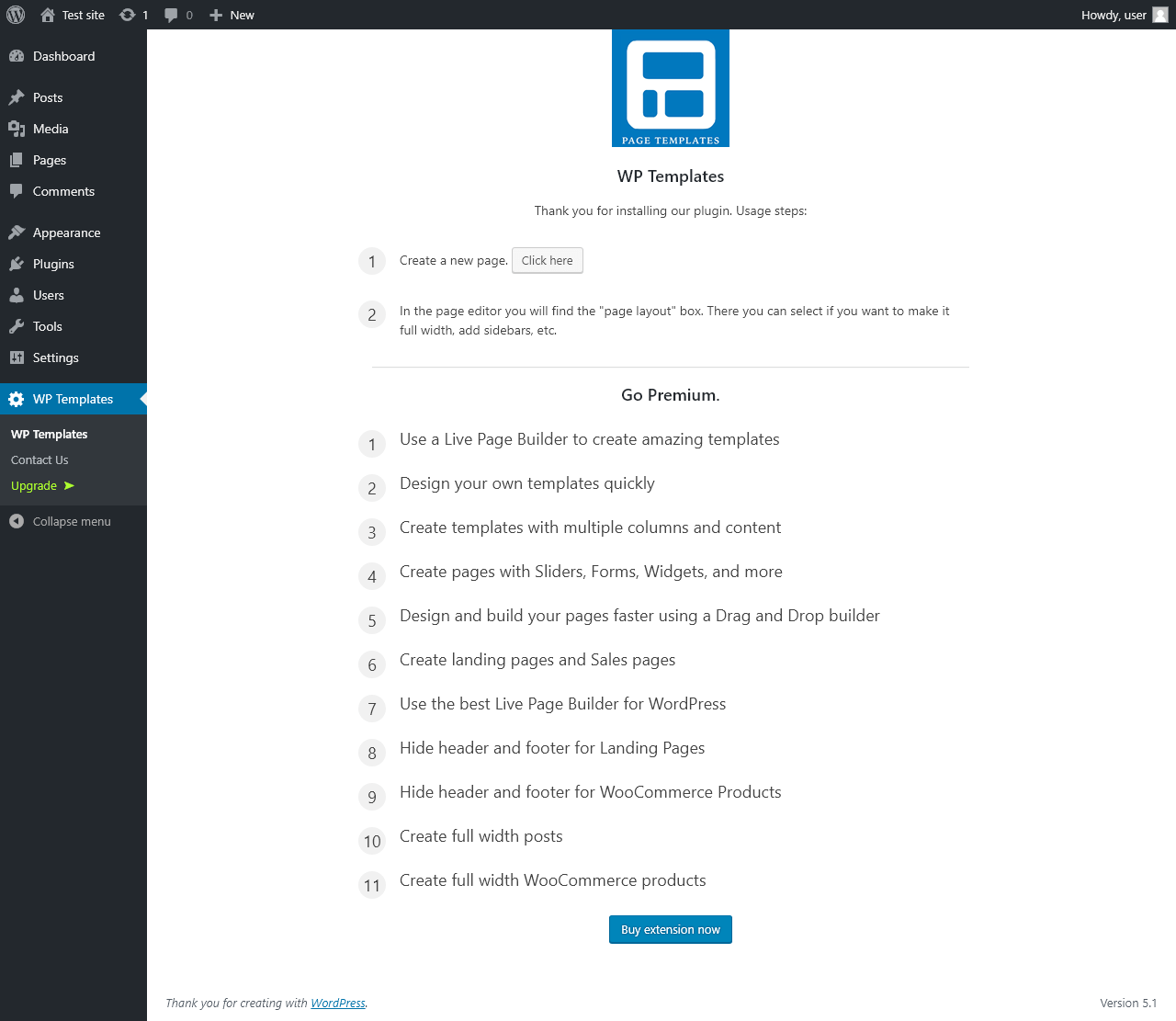Go to Media in the sidebar
The height and width of the screenshot is (1021, 1176).
point(73,129)
